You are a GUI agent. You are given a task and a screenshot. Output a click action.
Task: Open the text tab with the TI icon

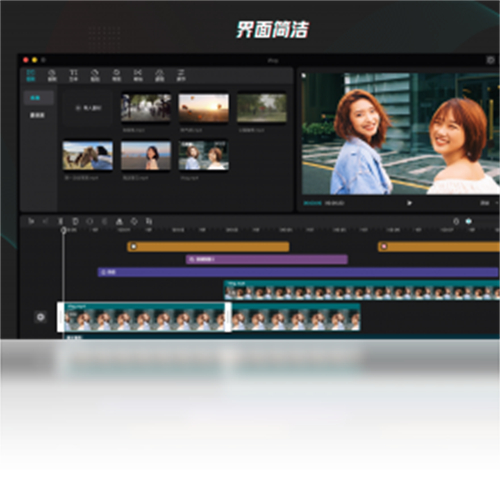[x=73, y=76]
